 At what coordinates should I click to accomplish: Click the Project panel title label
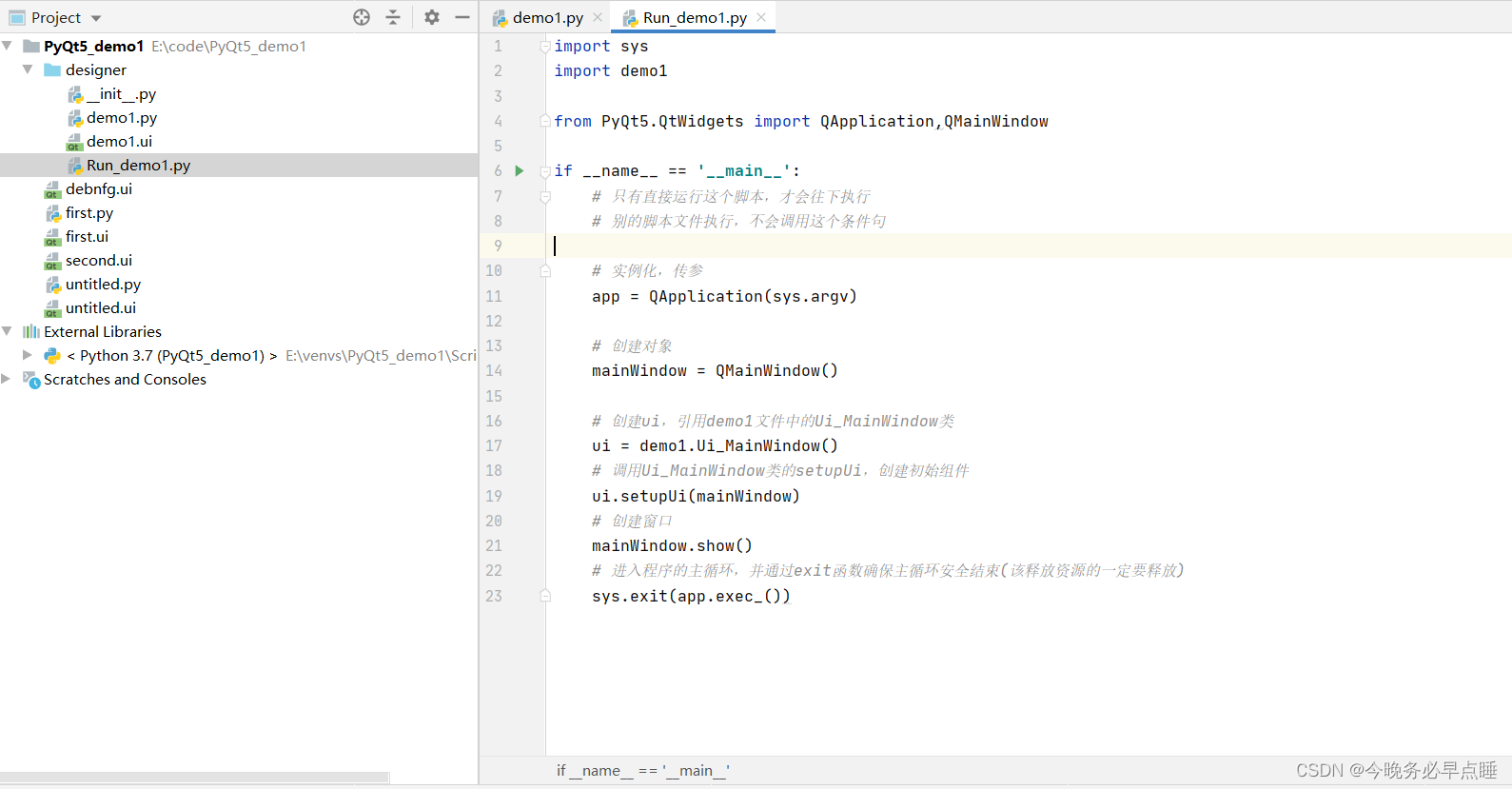(56, 17)
